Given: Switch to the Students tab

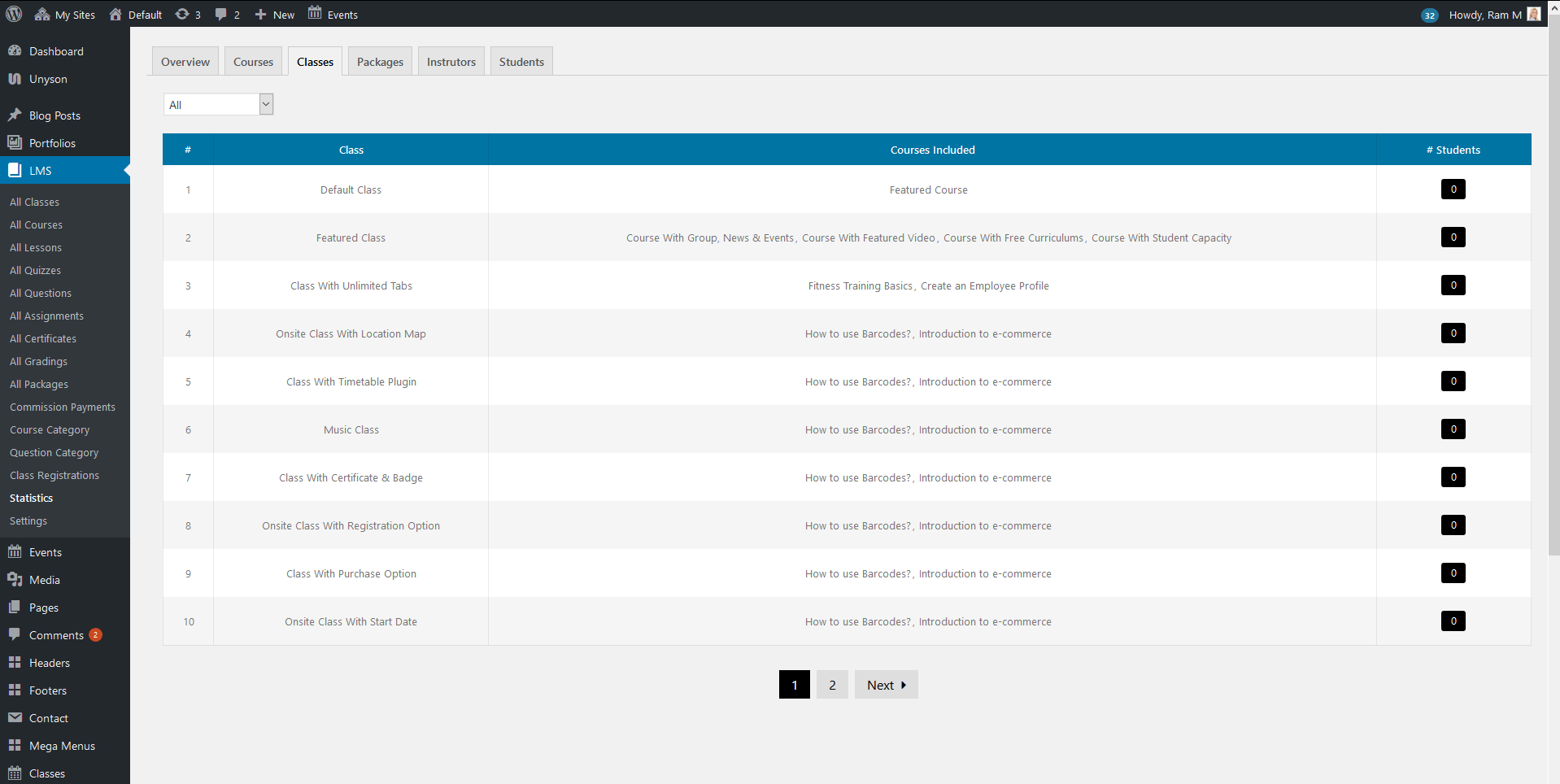Looking at the screenshot, I should click(521, 62).
